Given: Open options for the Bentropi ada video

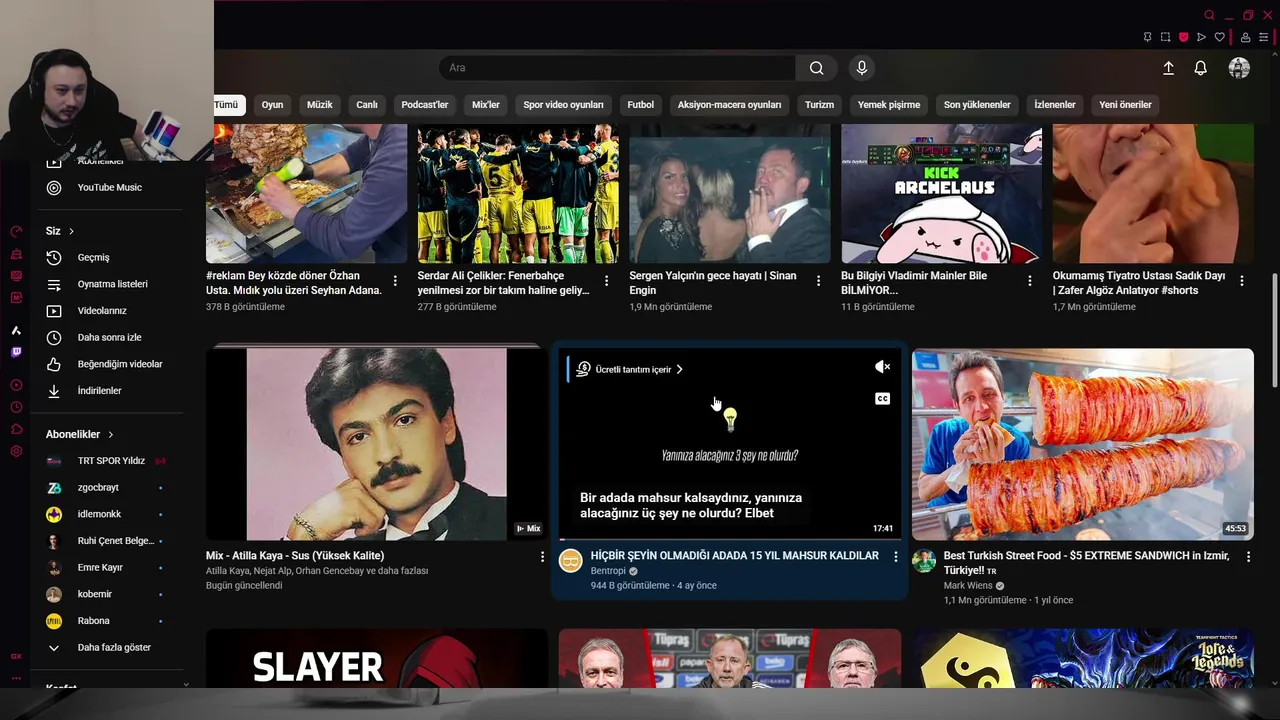Looking at the screenshot, I should point(895,556).
